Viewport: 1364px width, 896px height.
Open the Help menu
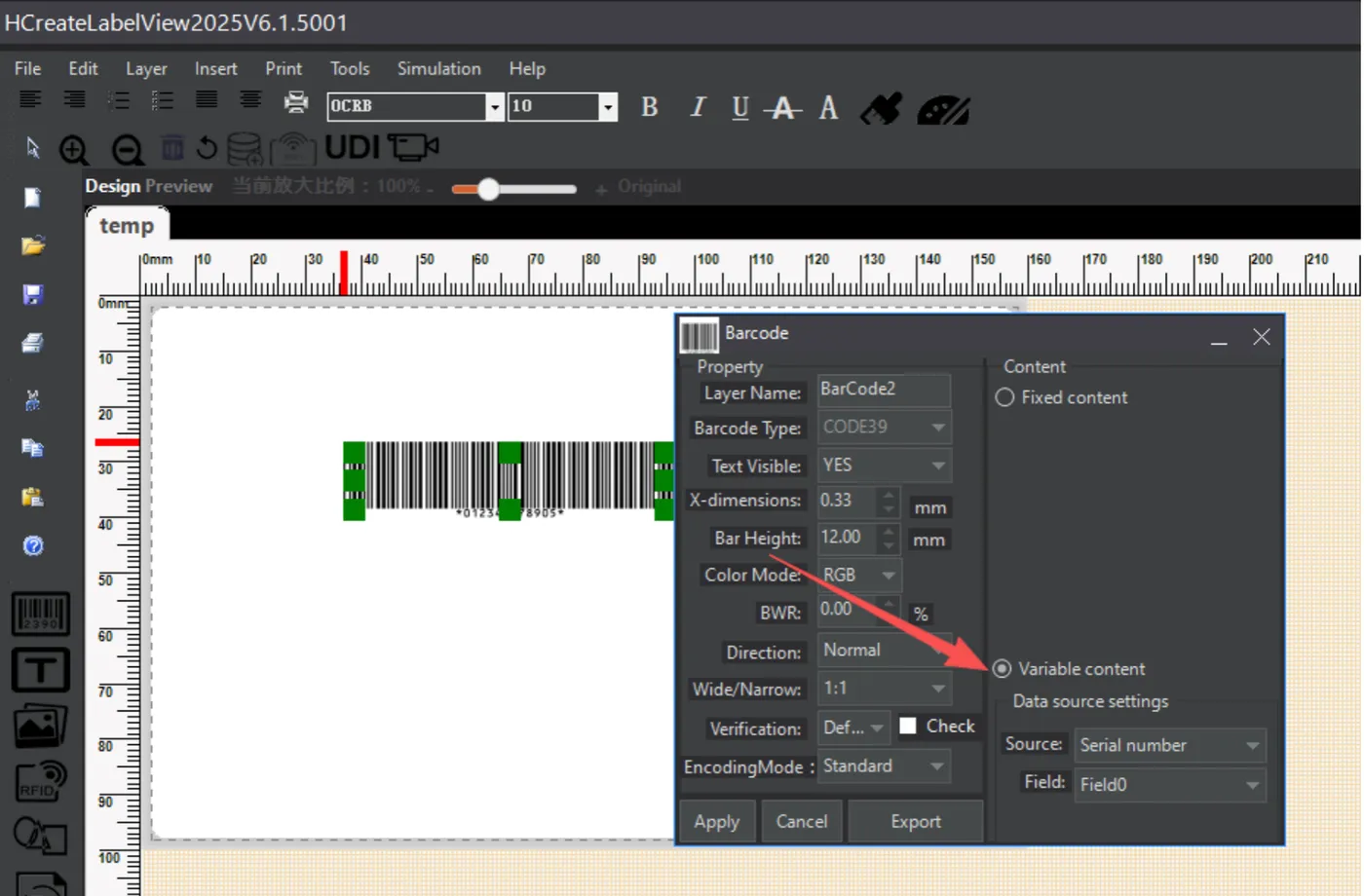click(x=527, y=68)
